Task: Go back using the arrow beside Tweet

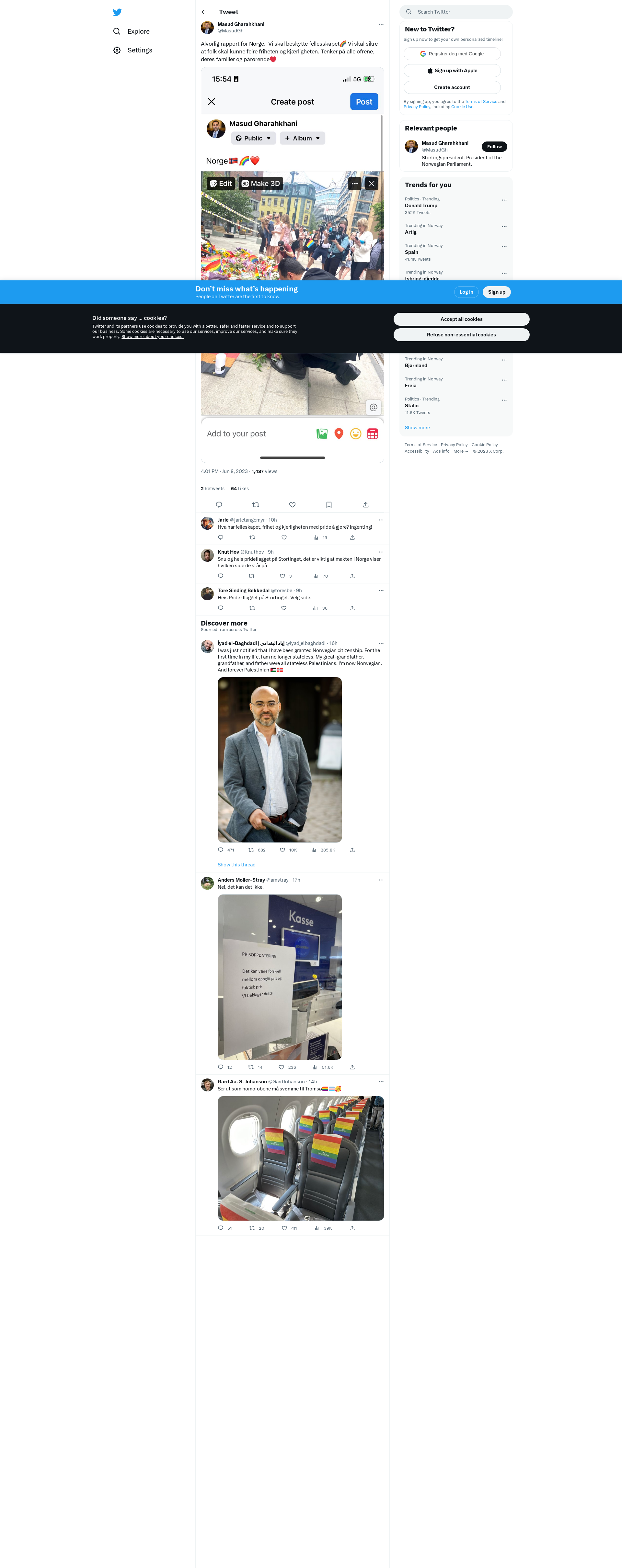Action: 204,12
